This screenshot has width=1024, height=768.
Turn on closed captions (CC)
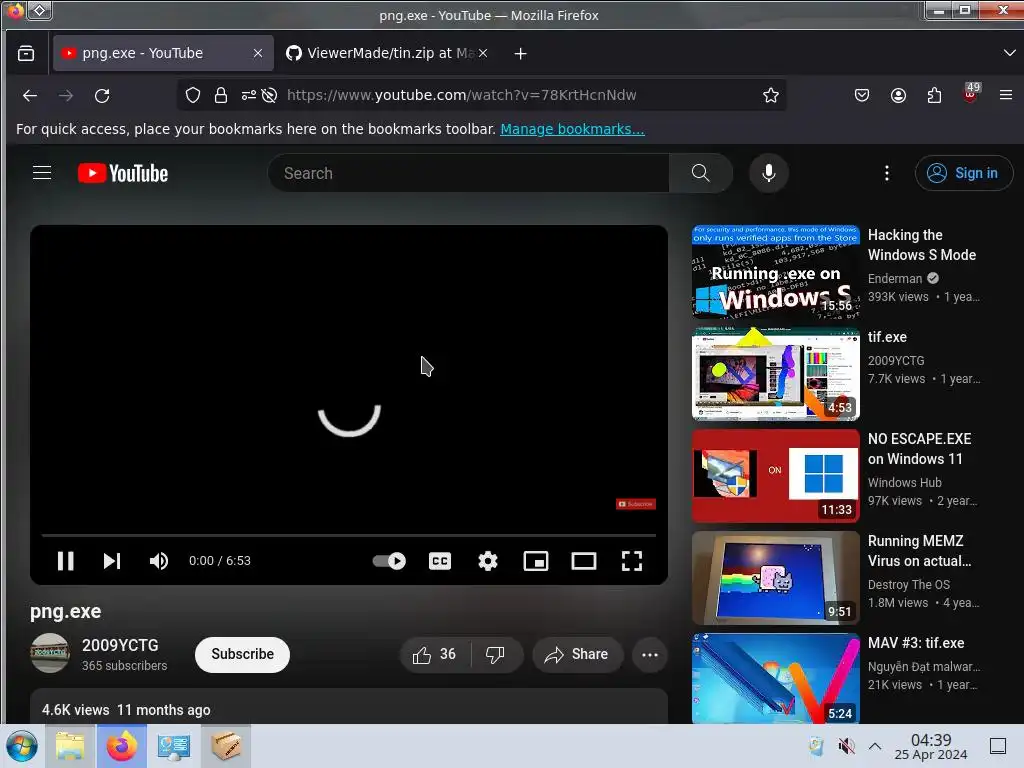(x=440, y=561)
